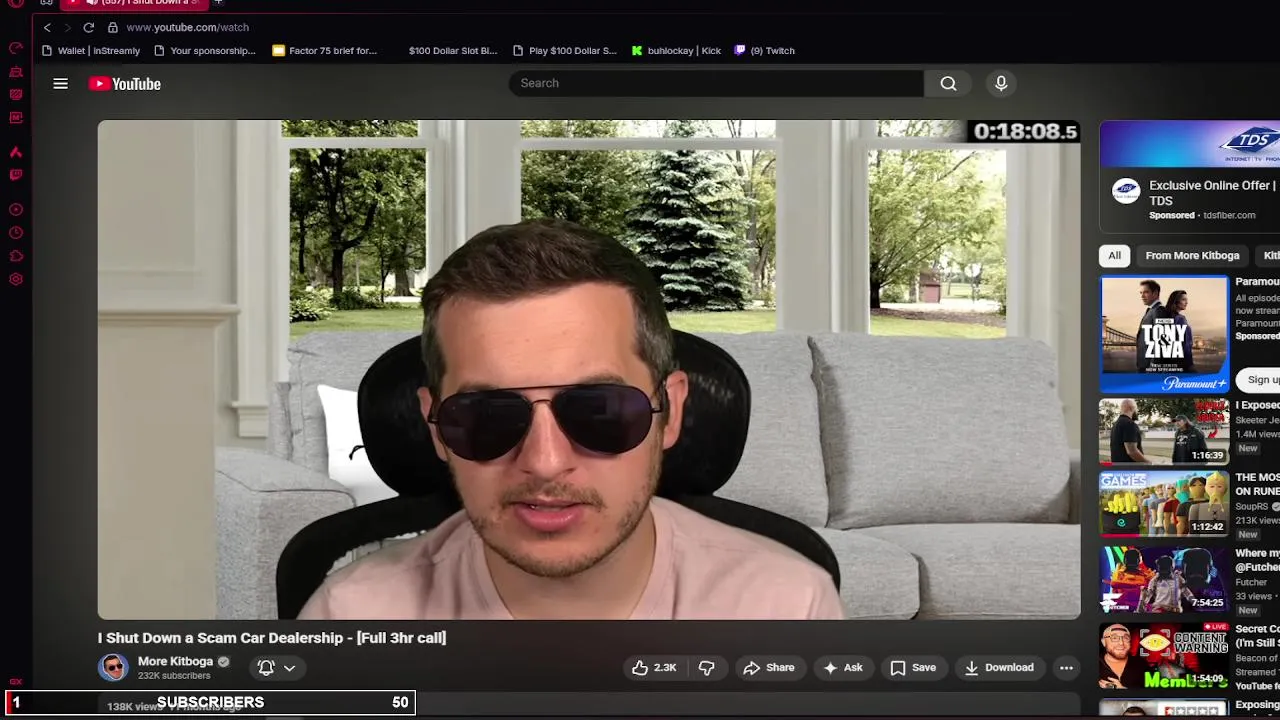Viewport: 1280px width, 720px height.
Task: Click the address bar URL youtube.com/watch
Action: (x=188, y=27)
